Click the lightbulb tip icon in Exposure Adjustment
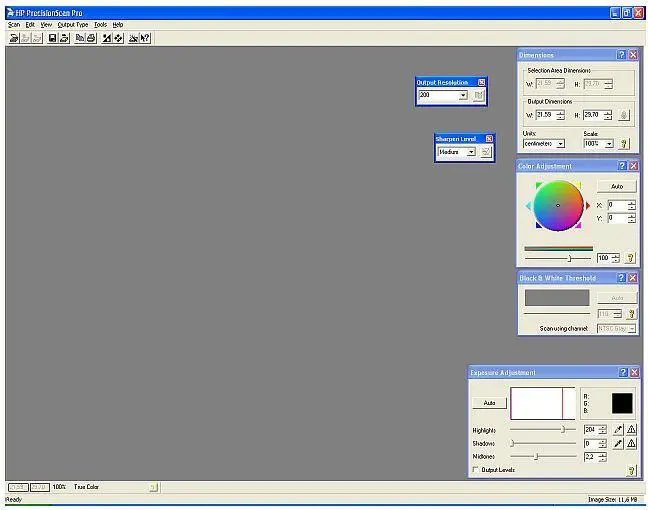The height and width of the screenshot is (510, 648). click(x=631, y=470)
